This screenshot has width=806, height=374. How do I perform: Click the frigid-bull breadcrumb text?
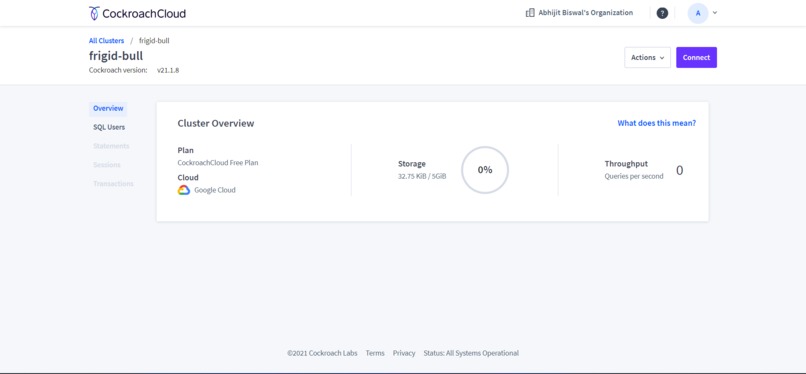click(x=154, y=41)
